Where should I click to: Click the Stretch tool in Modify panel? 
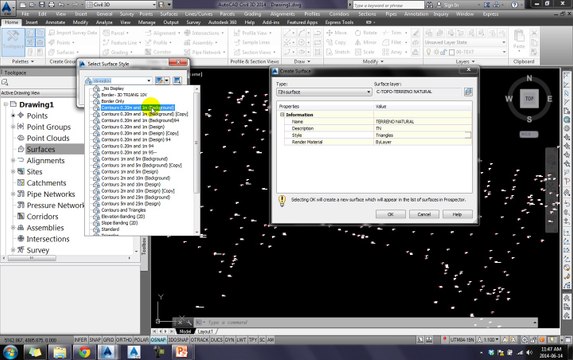(338, 52)
